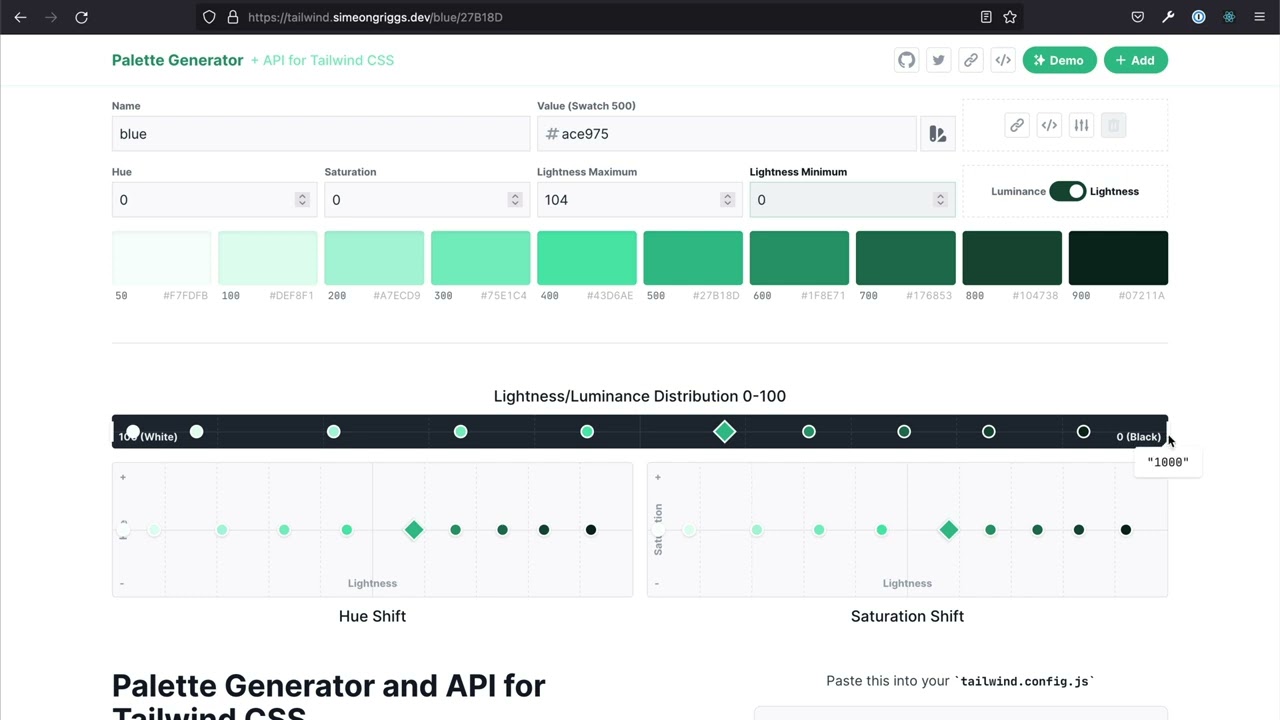Click the Hue Shift caption
1280x720 pixels.
click(x=372, y=616)
